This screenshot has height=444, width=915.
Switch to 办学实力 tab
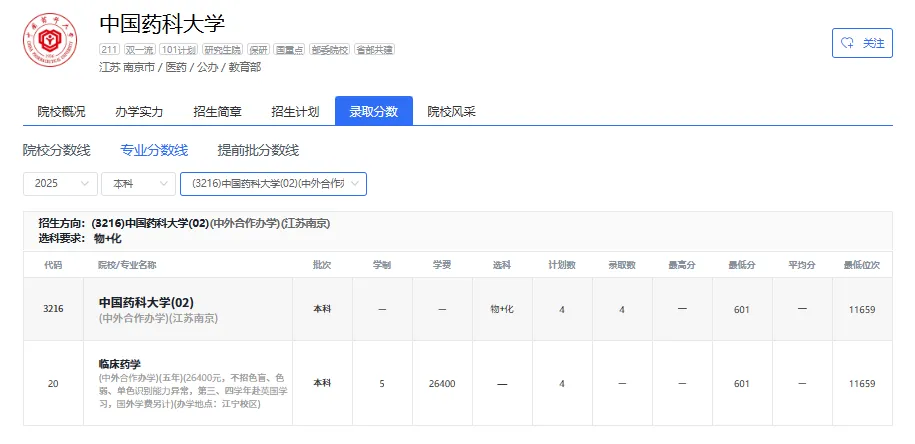coord(139,111)
